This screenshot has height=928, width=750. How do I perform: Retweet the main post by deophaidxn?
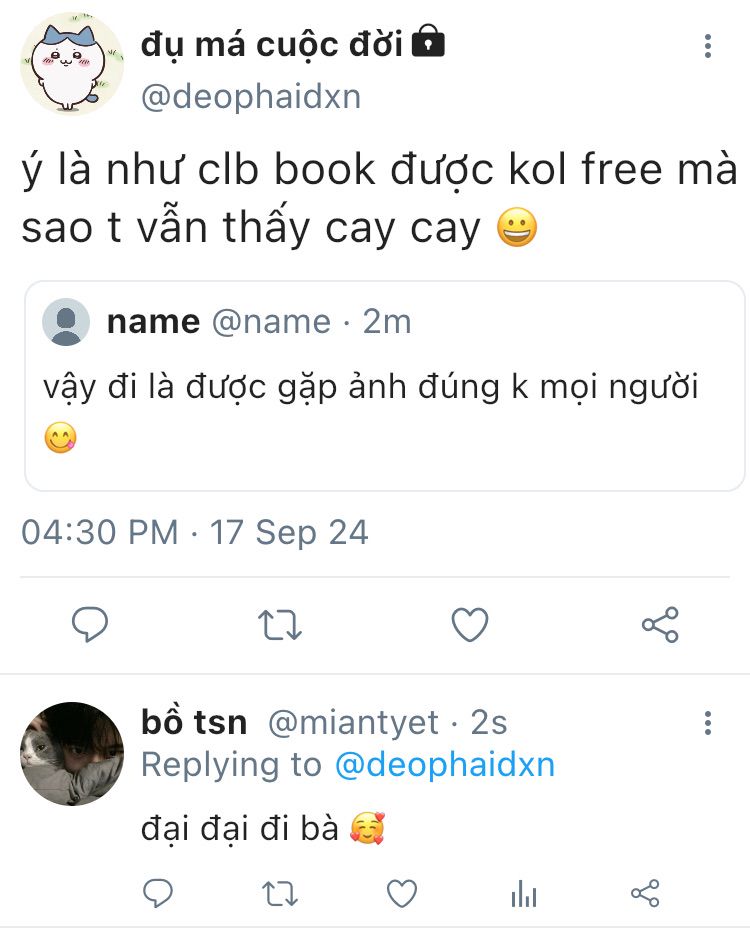click(x=280, y=625)
